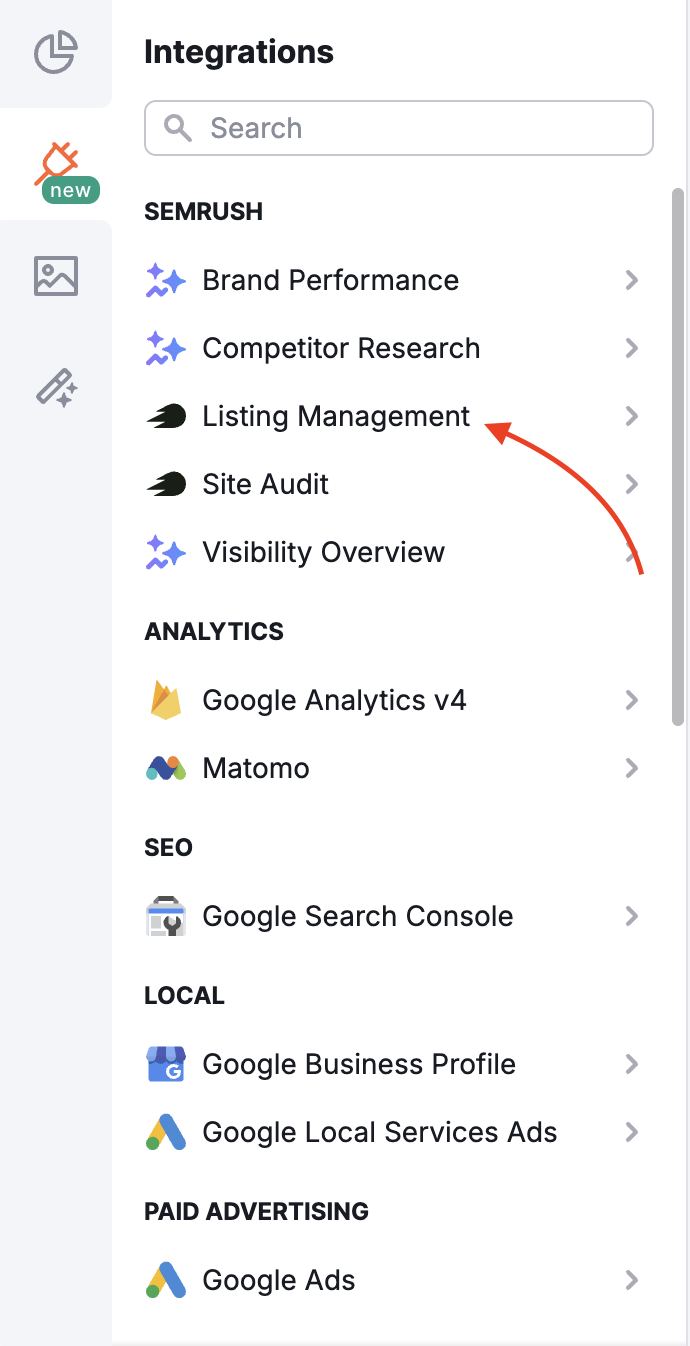Click the Google Business Profile icon
The image size is (690, 1346).
166,1064
